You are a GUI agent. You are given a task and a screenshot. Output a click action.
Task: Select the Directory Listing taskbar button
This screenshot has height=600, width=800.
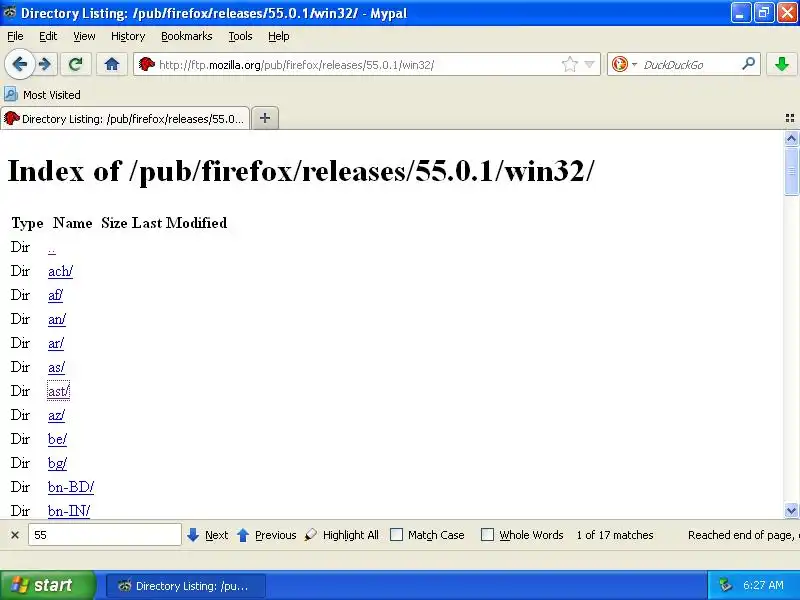click(186, 586)
